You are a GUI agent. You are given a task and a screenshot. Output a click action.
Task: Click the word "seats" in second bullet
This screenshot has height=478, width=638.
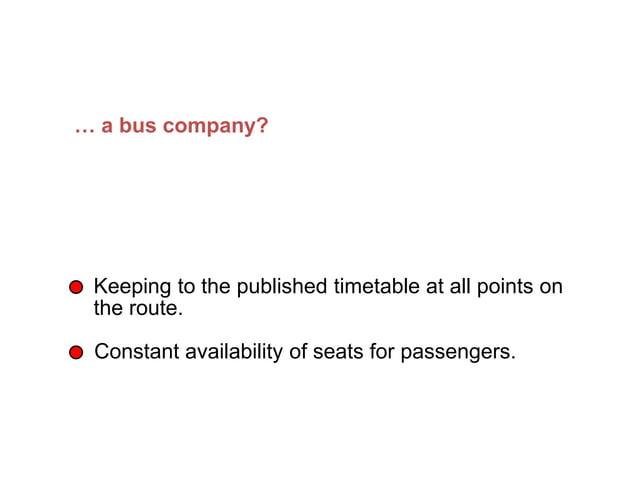(336, 352)
